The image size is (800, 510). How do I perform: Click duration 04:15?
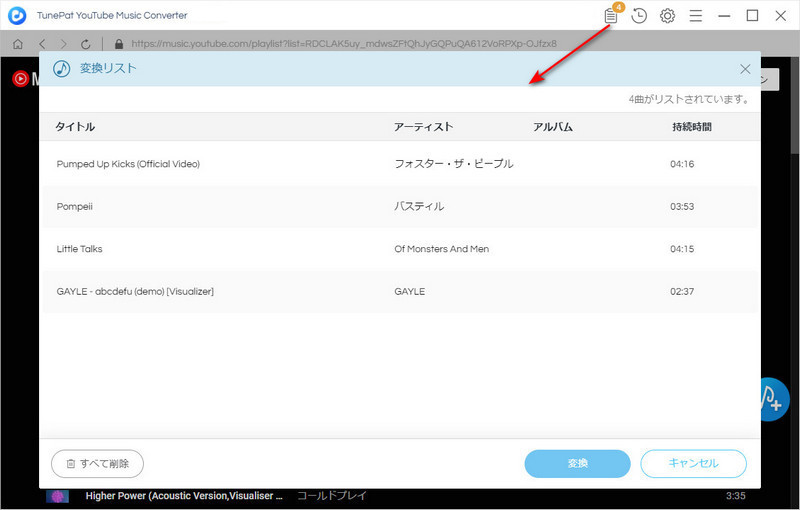click(x=682, y=249)
